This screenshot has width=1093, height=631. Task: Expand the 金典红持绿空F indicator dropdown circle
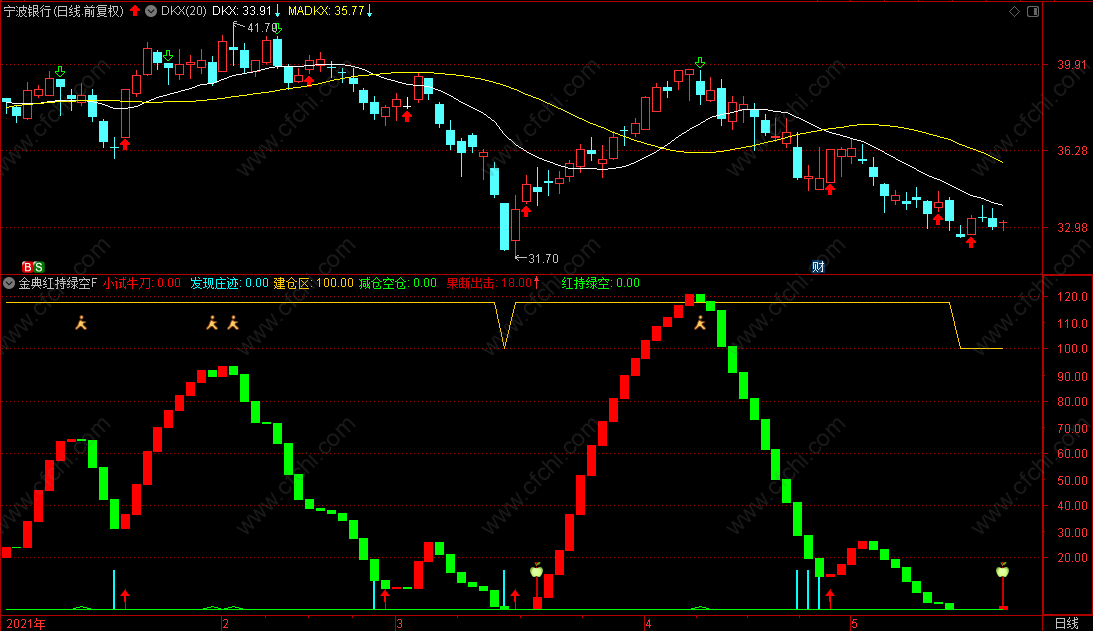(x=9, y=283)
